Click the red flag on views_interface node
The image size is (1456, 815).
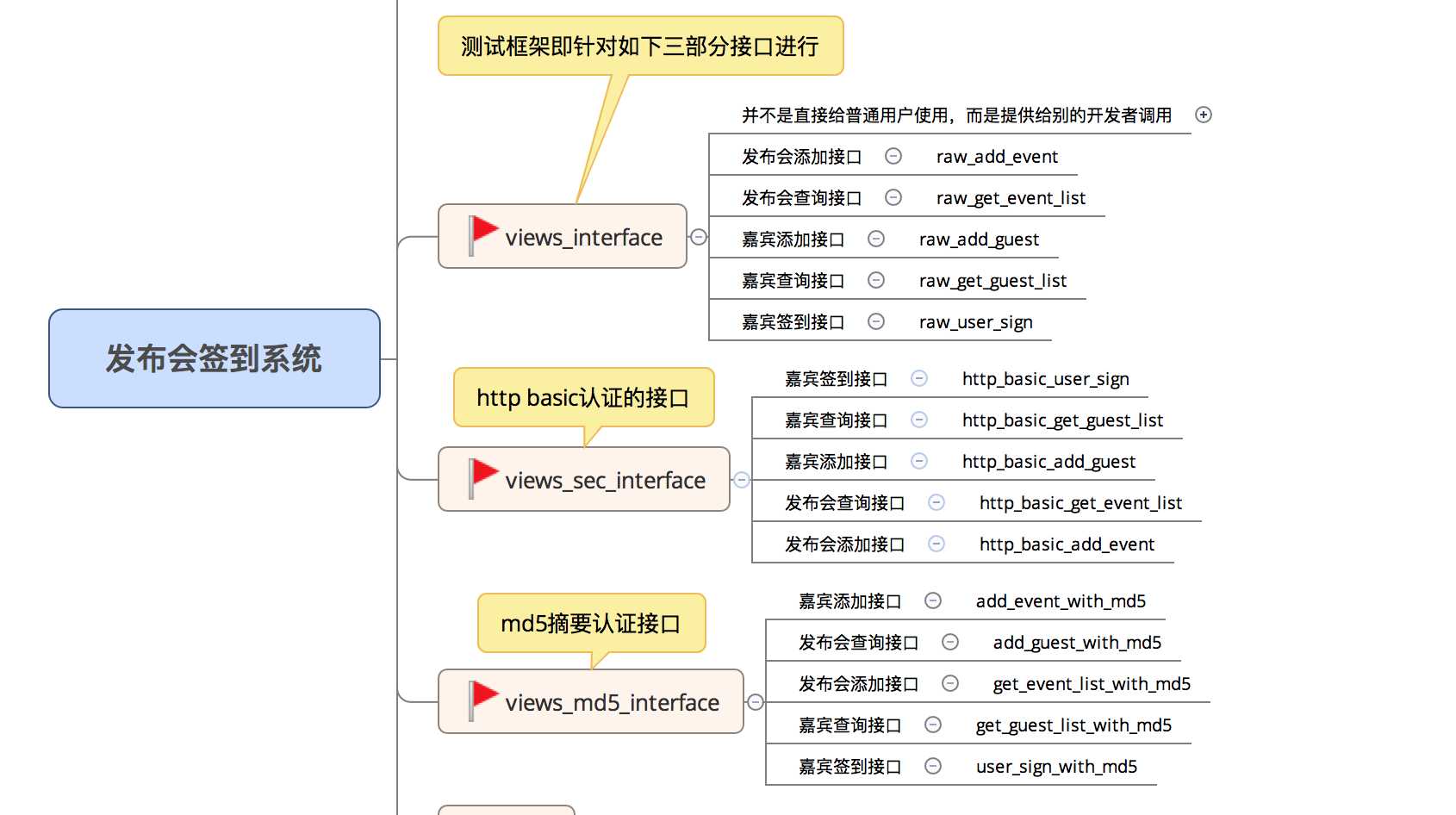click(x=483, y=235)
